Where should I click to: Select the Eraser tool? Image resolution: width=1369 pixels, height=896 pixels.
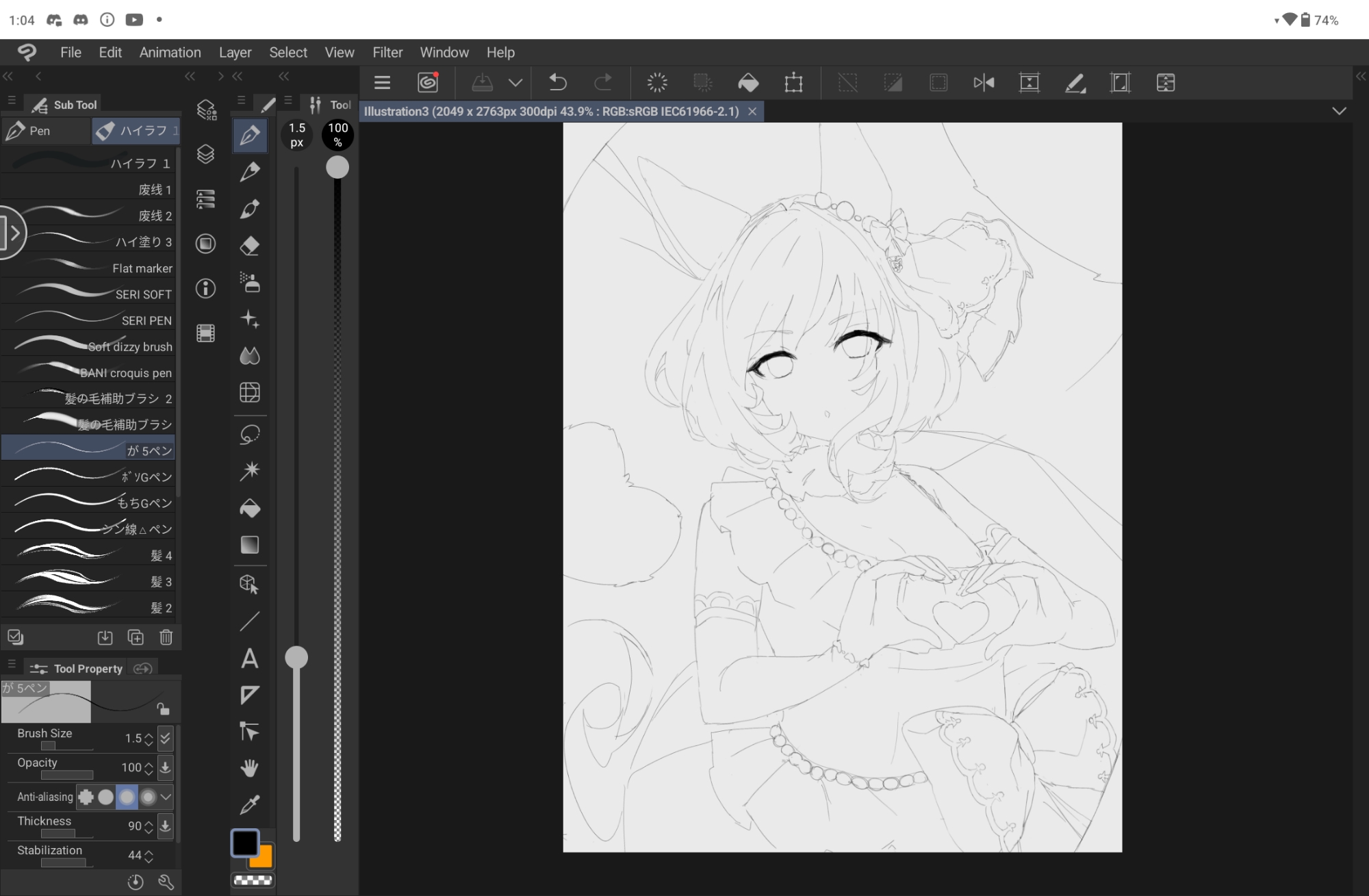point(250,246)
